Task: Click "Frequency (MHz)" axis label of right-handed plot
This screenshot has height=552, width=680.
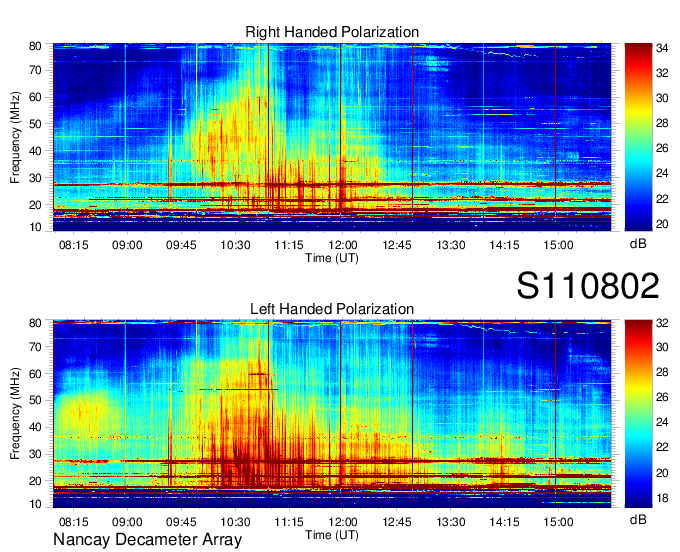Action: pyautogui.click(x=15, y=137)
